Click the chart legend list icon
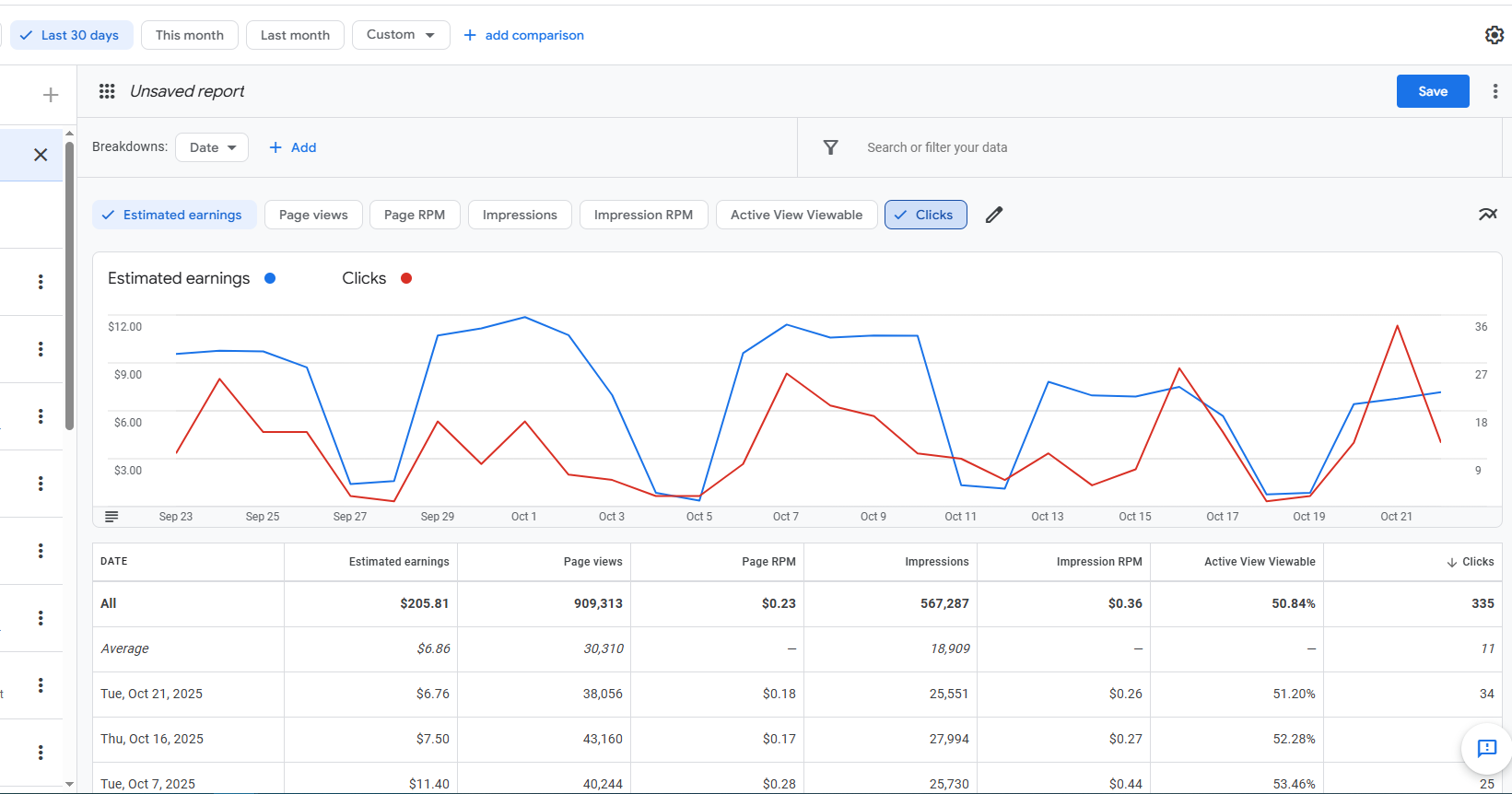Viewport: 1512px width, 794px height. (111, 517)
